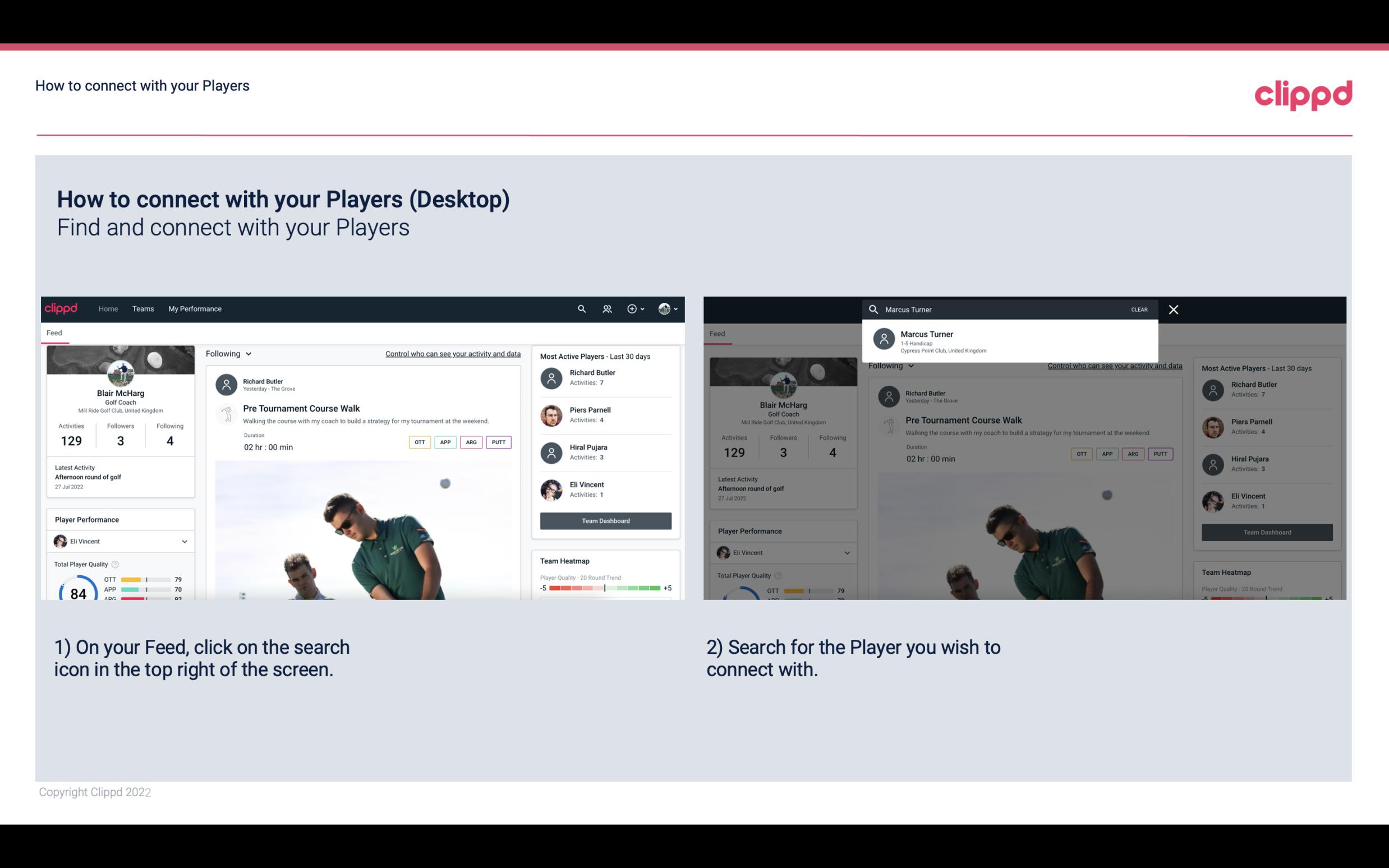Click the Team Dashboard button

605,520
